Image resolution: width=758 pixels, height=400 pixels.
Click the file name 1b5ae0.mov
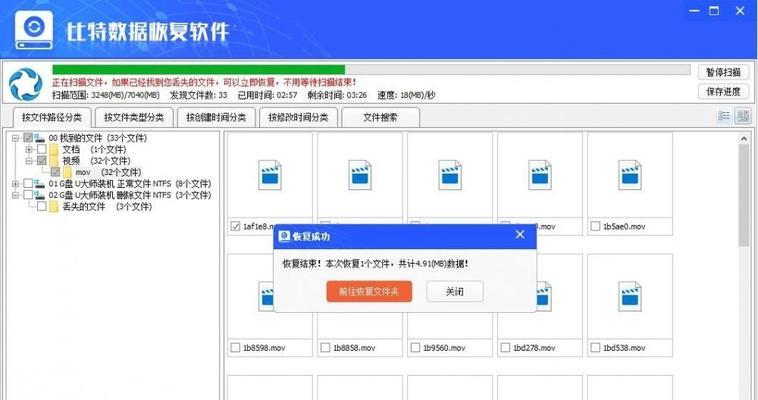[x=624, y=226]
